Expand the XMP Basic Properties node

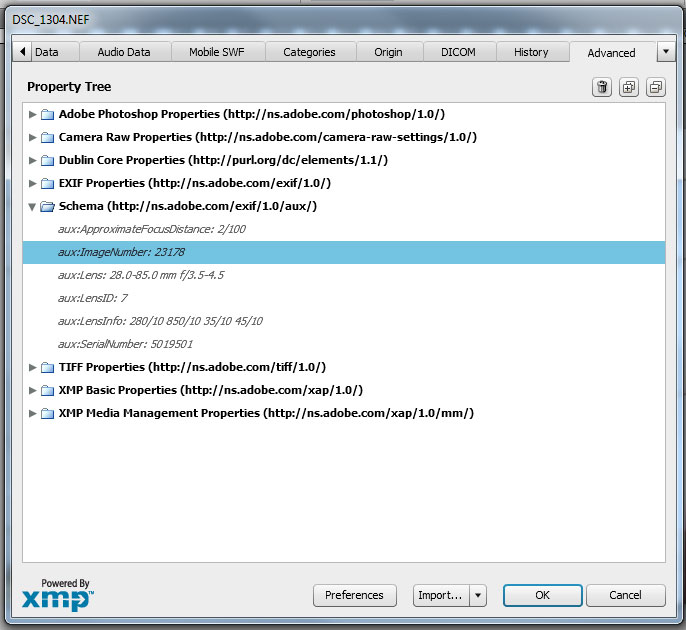[x=33, y=391]
